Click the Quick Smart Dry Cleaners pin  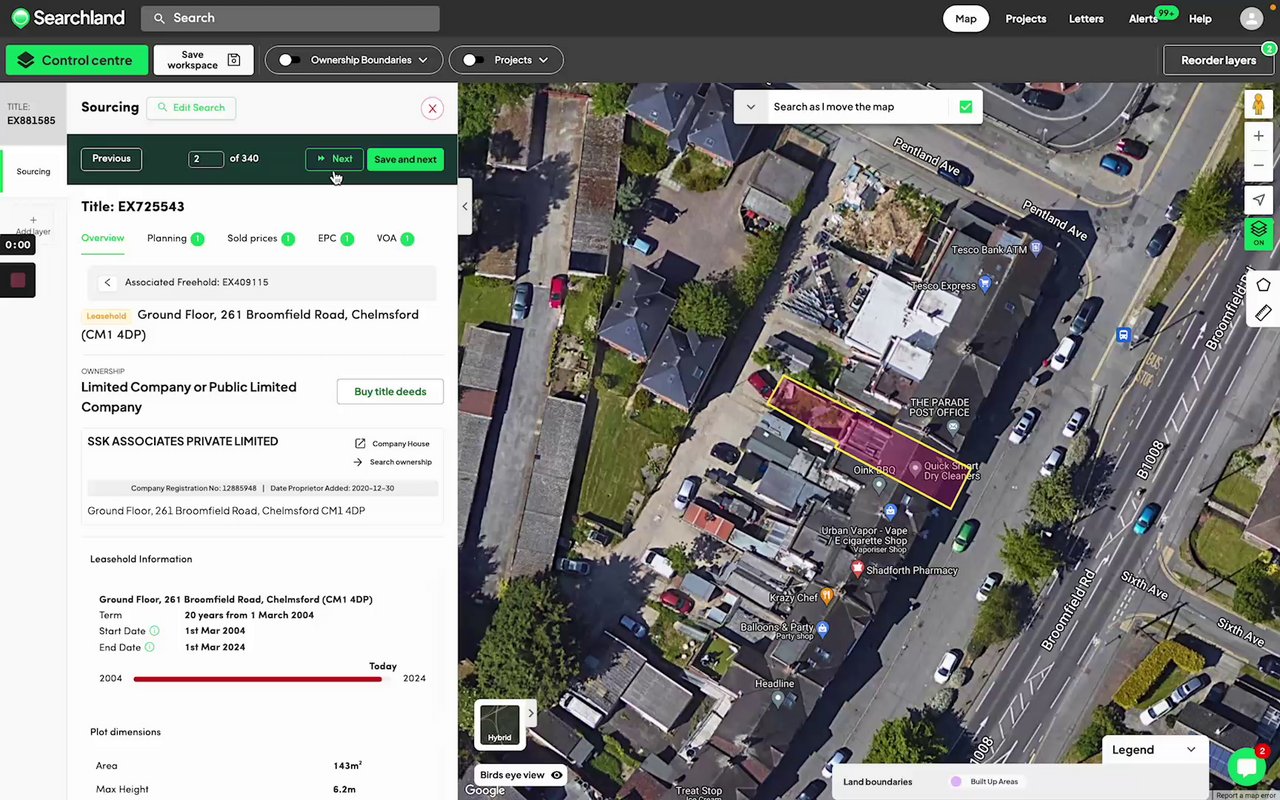(x=914, y=469)
